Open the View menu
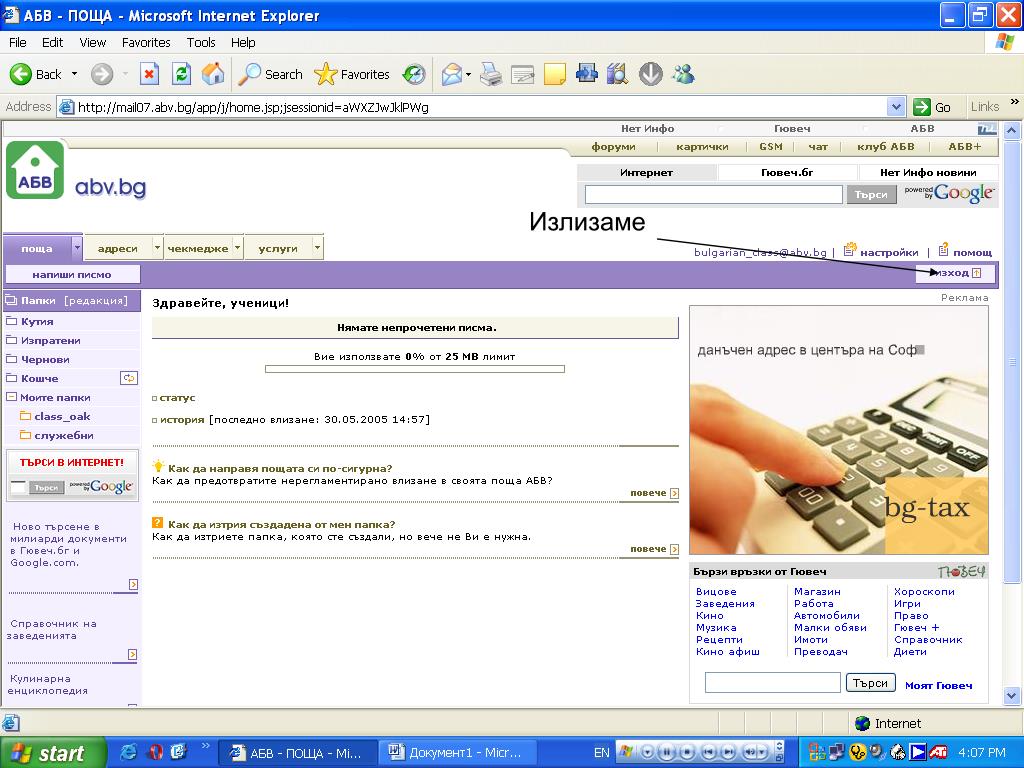The width and height of the screenshot is (1024, 768). coord(93,42)
